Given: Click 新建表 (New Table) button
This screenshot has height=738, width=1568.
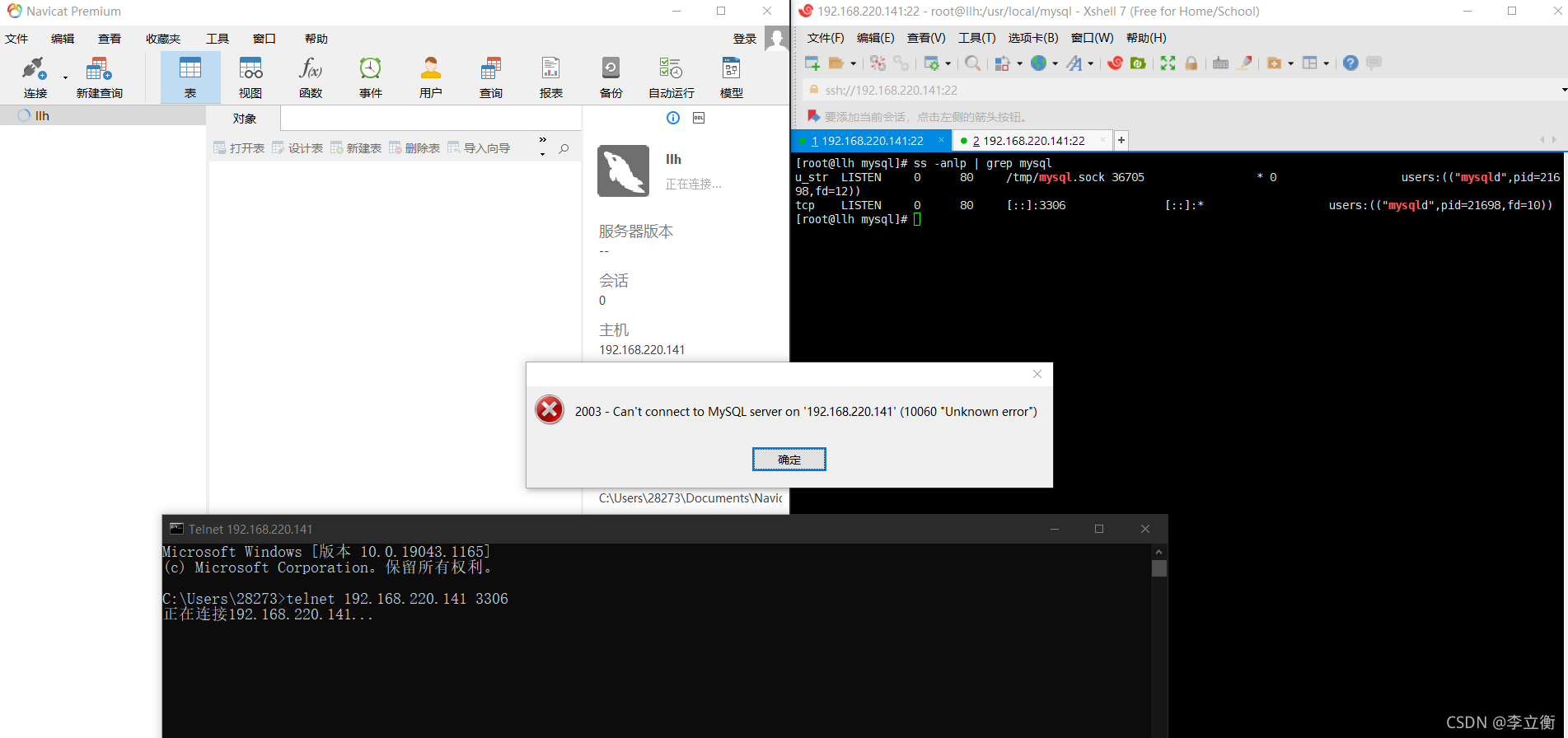Looking at the screenshot, I should click(356, 148).
